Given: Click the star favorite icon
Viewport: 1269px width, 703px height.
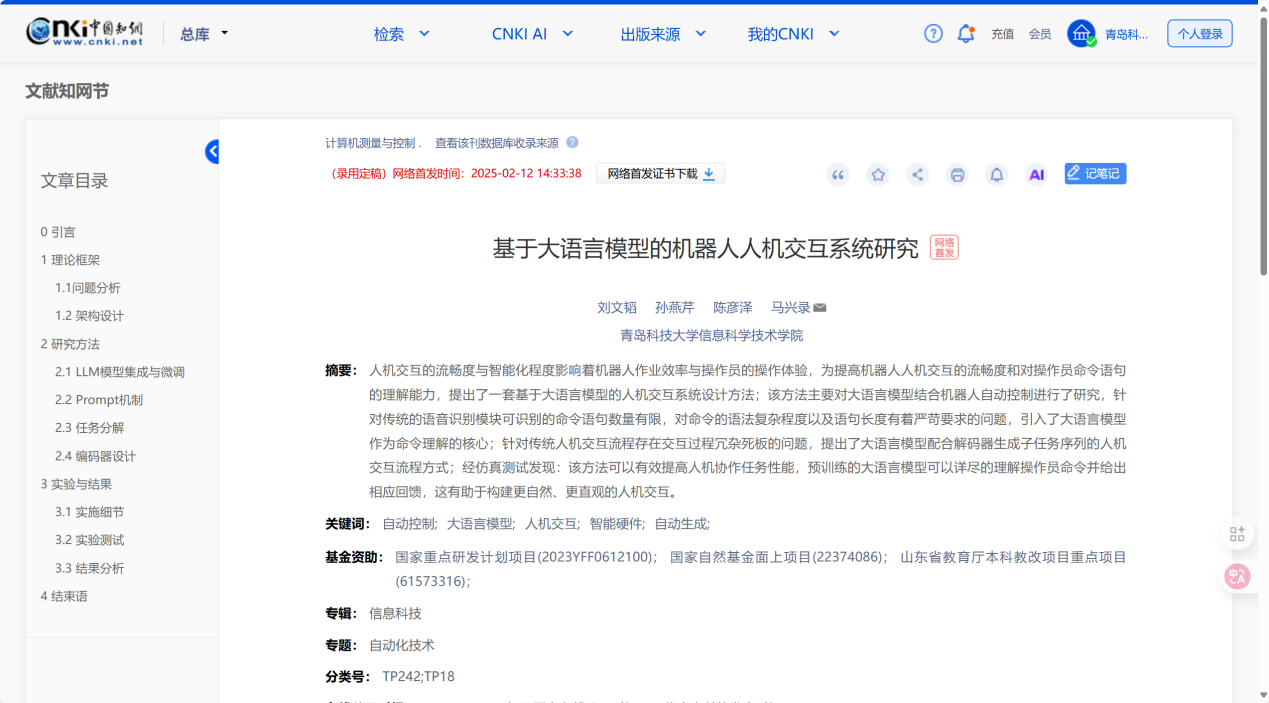Looking at the screenshot, I should coord(878,175).
